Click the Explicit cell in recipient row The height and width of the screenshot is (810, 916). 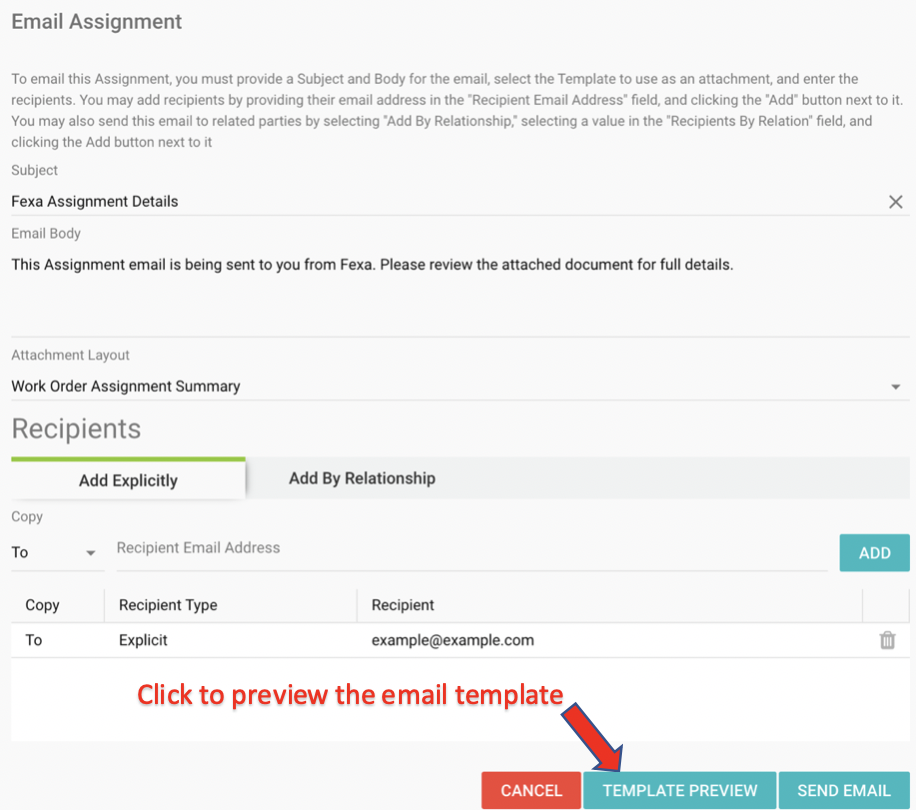pyautogui.click(x=143, y=640)
